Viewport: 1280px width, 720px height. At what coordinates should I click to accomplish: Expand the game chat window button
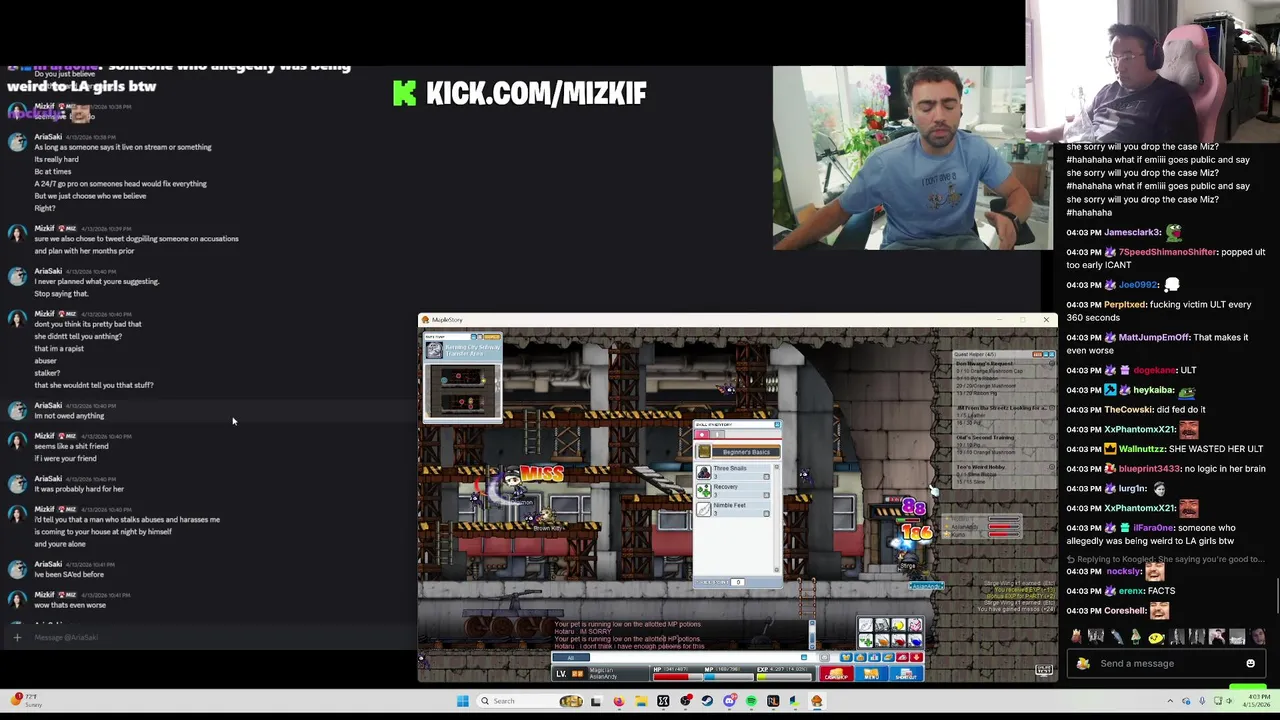pyautogui.click(x=804, y=657)
